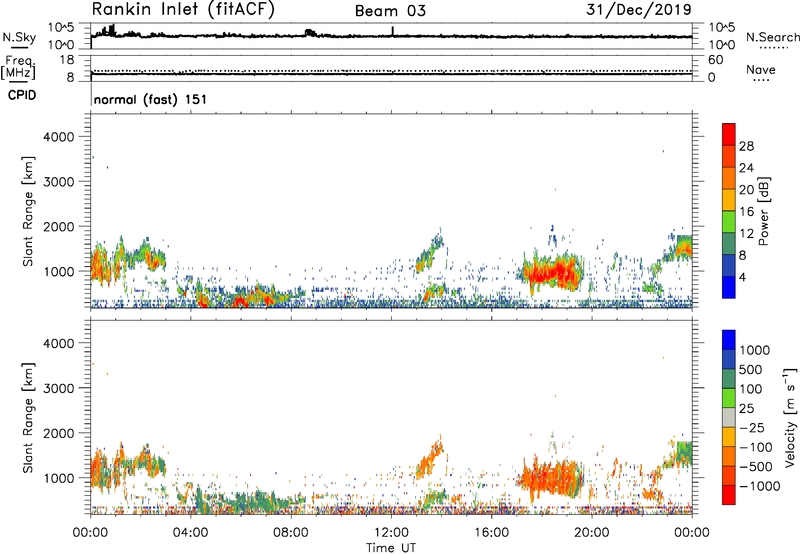The height and width of the screenshot is (554, 800).
Task: Click the 3000 km tick on velocity panel
Action: [58, 388]
